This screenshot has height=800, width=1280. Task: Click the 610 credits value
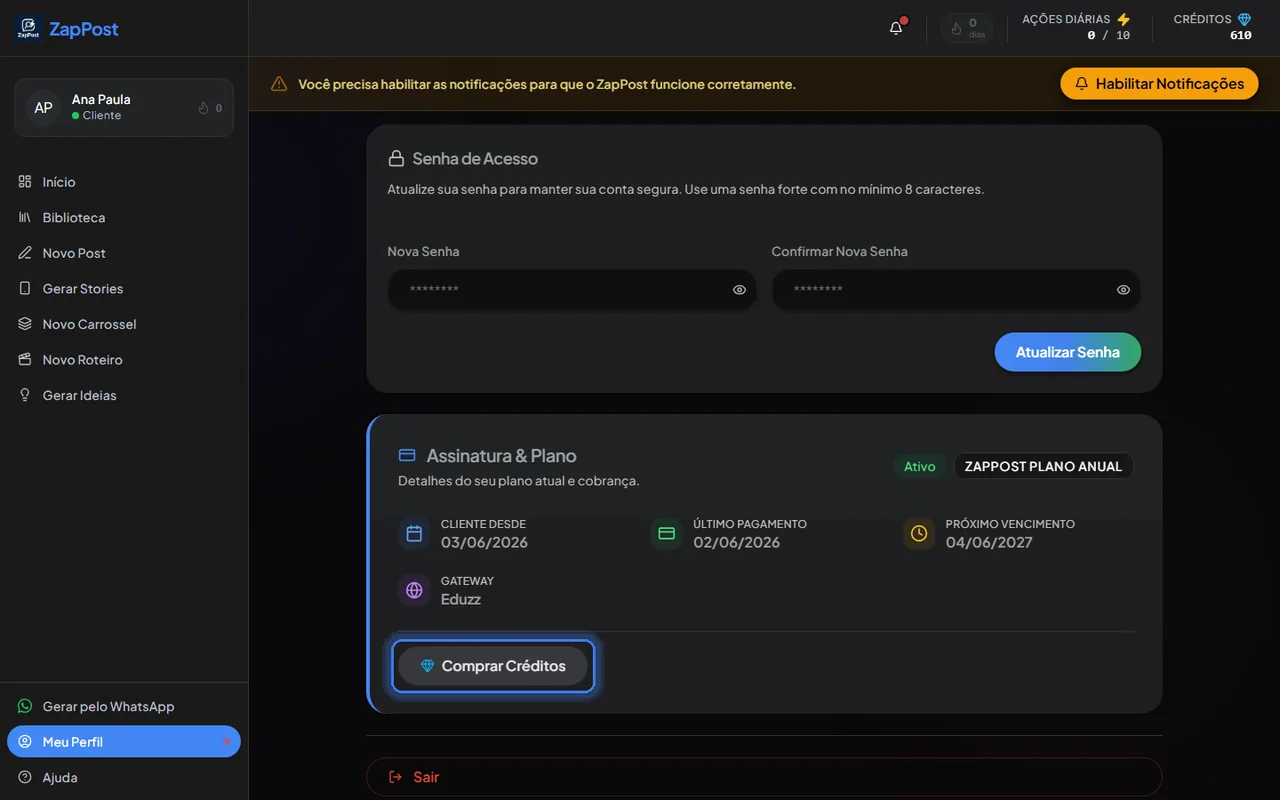[x=1241, y=36]
